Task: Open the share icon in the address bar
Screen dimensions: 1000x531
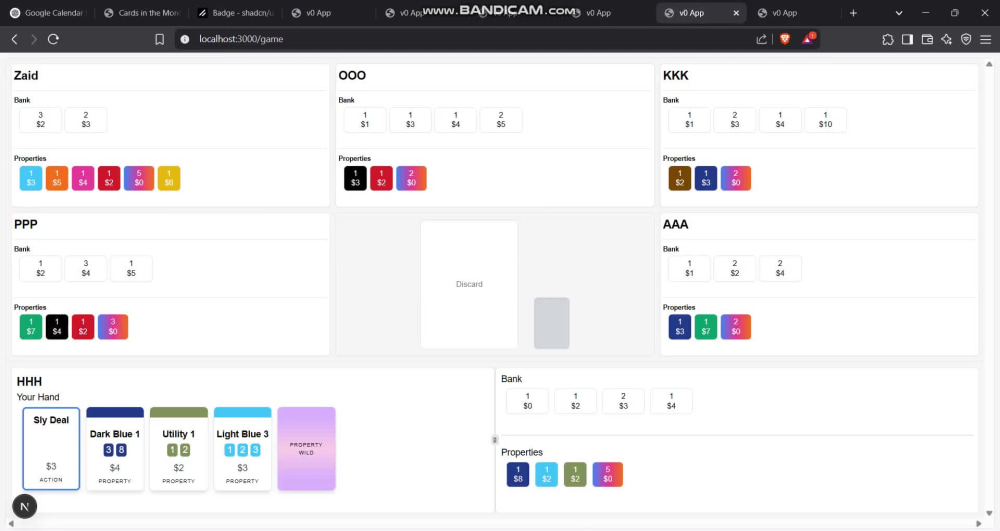Action: click(x=761, y=39)
